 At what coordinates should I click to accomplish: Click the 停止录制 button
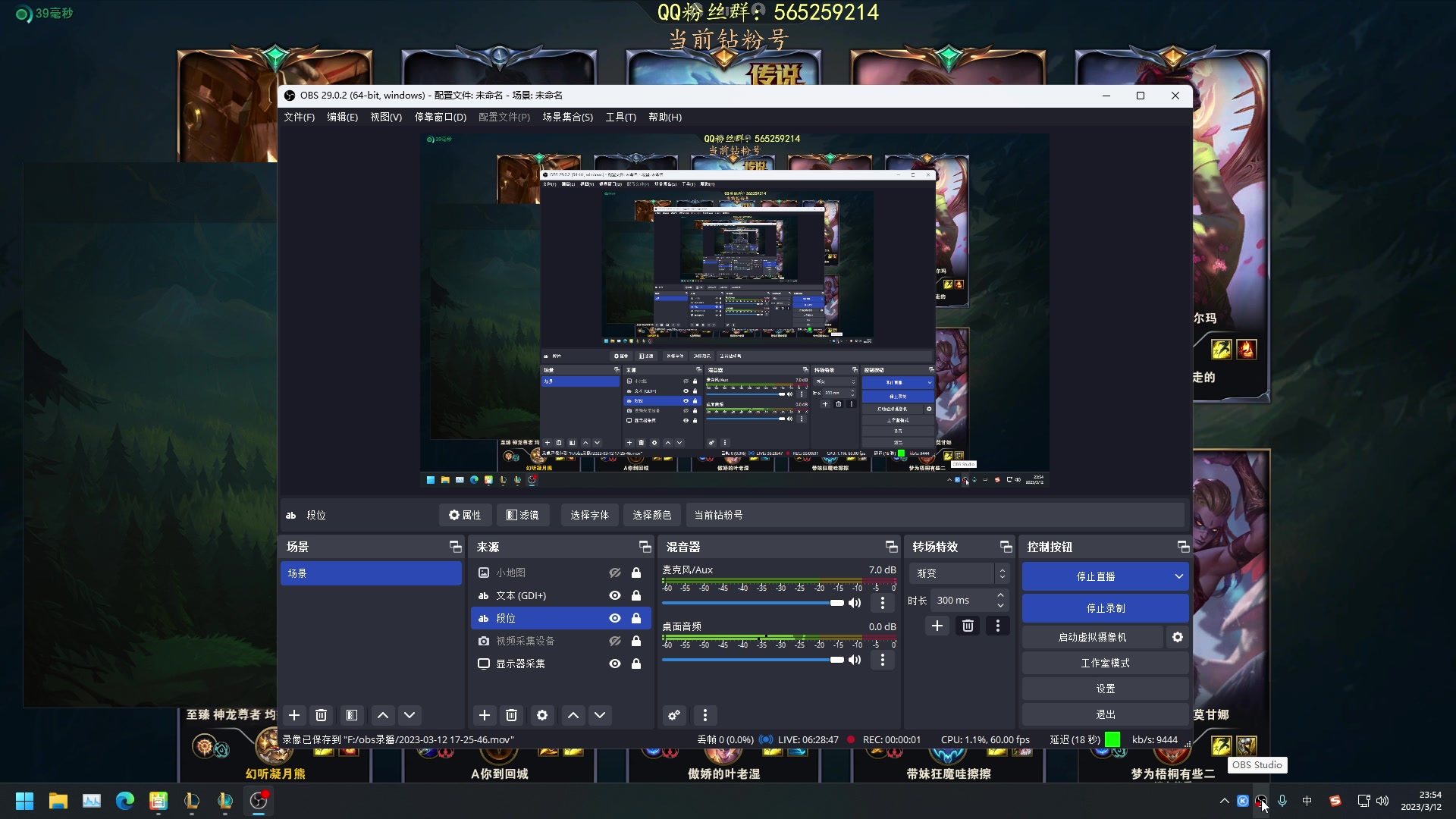click(1105, 608)
